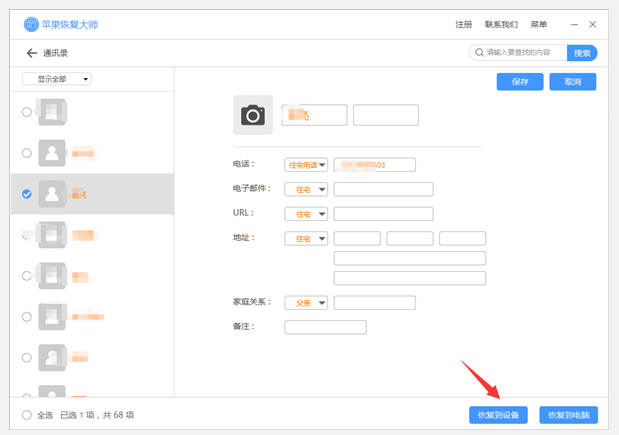The width and height of the screenshot is (619, 435).
Task: Open the 住宅电话 phone type dropdown
Action: tap(306, 165)
